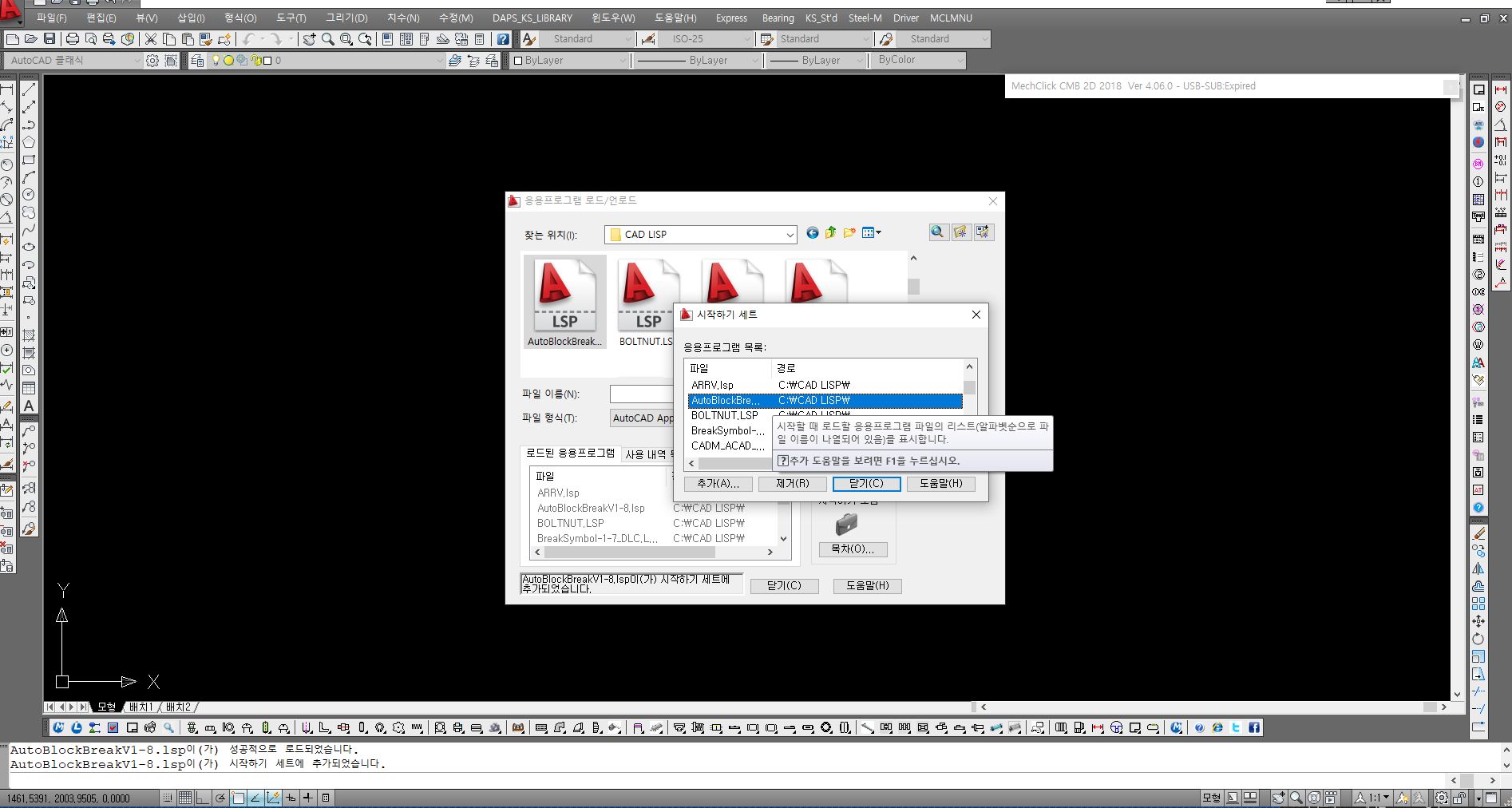Screen dimensions: 1512x808
Task: Select BreakSymbol row in loaded applications list
Action: 653,538
